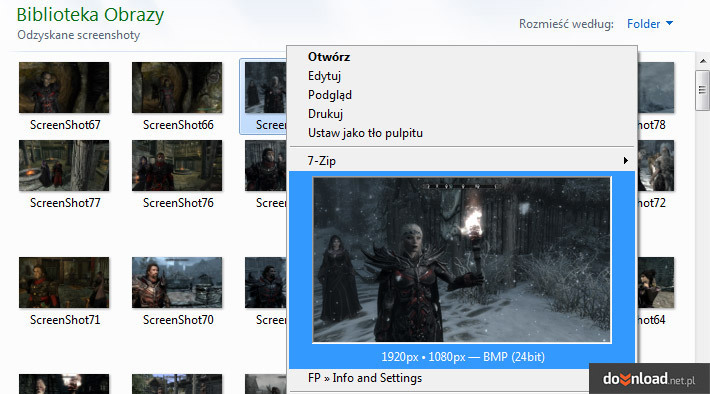
Task: Expand the 7-Zip submenu arrow
Action: coord(625,161)
